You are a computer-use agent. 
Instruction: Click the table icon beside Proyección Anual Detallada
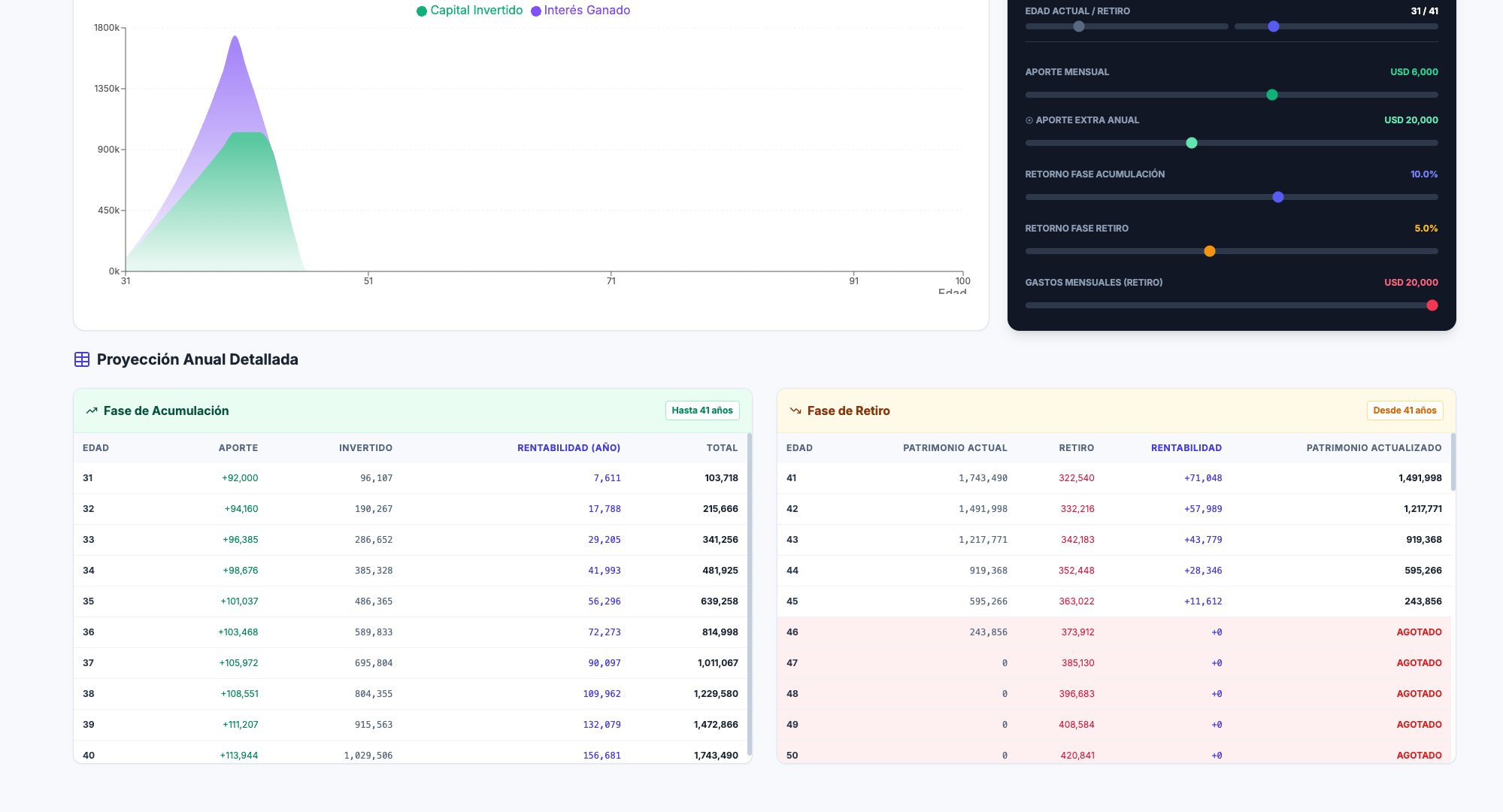(x=82, y=359)
